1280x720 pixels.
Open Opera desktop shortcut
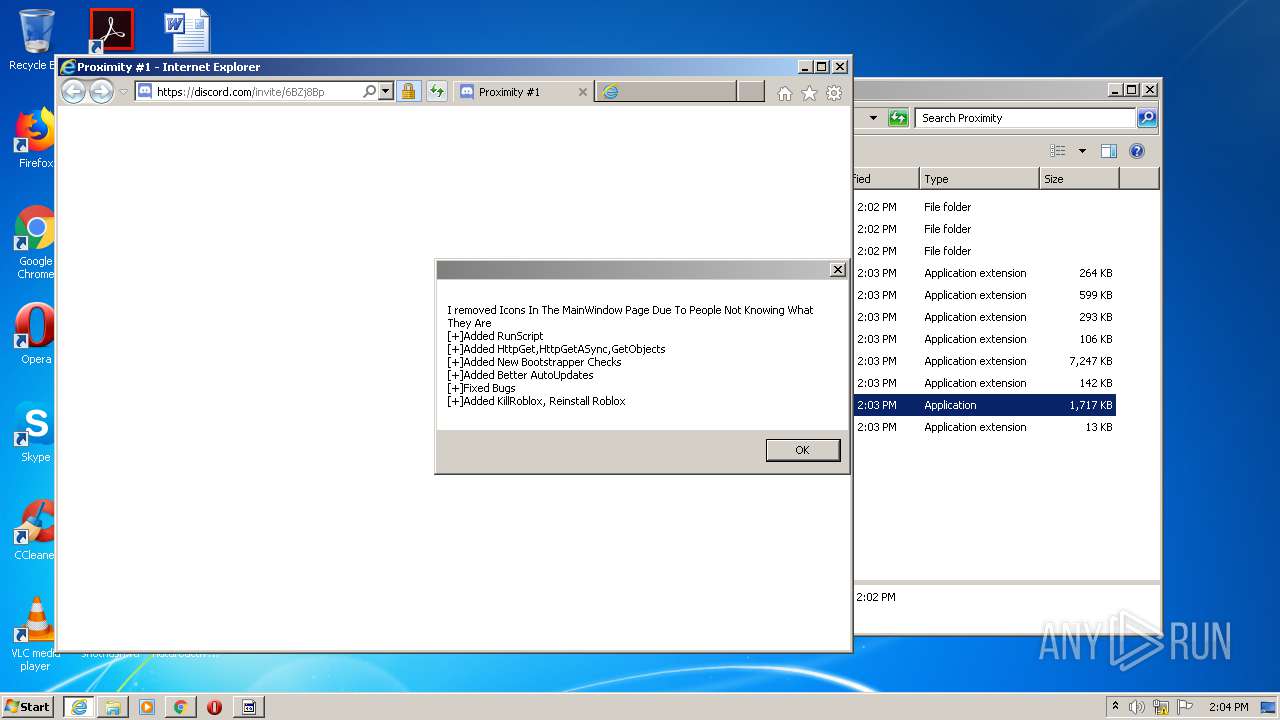point(35,333)
